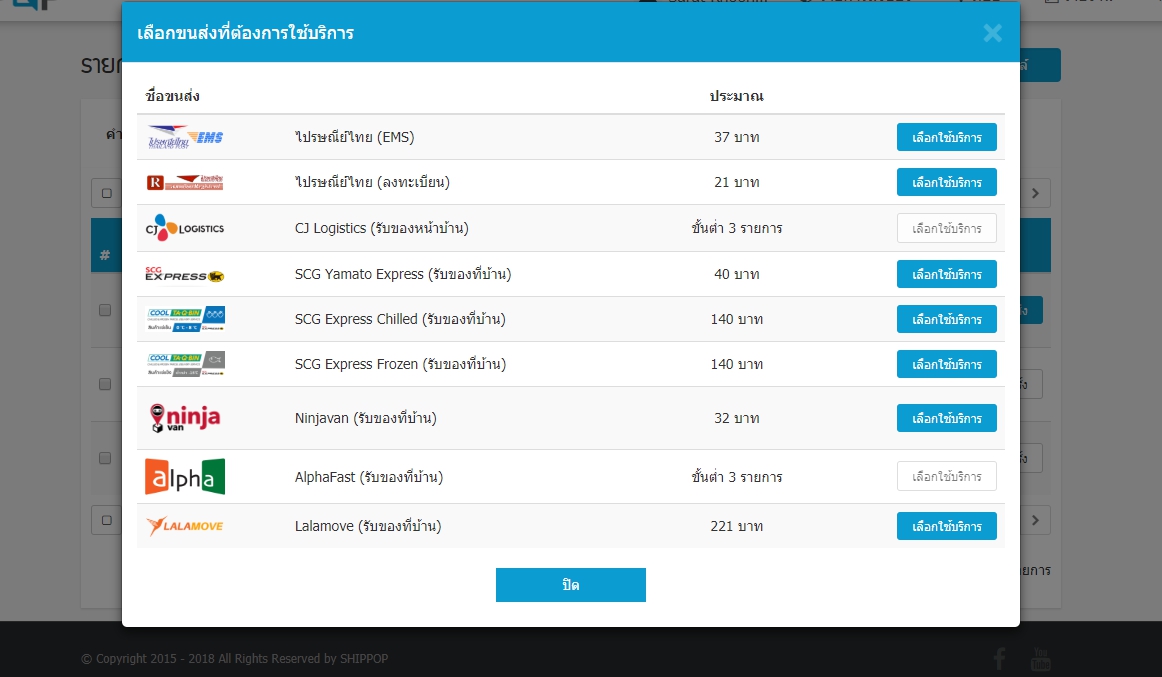
Task: Select disabled service button for CJ Logistics
Action: pyautogui.click(x=946, y=228)
